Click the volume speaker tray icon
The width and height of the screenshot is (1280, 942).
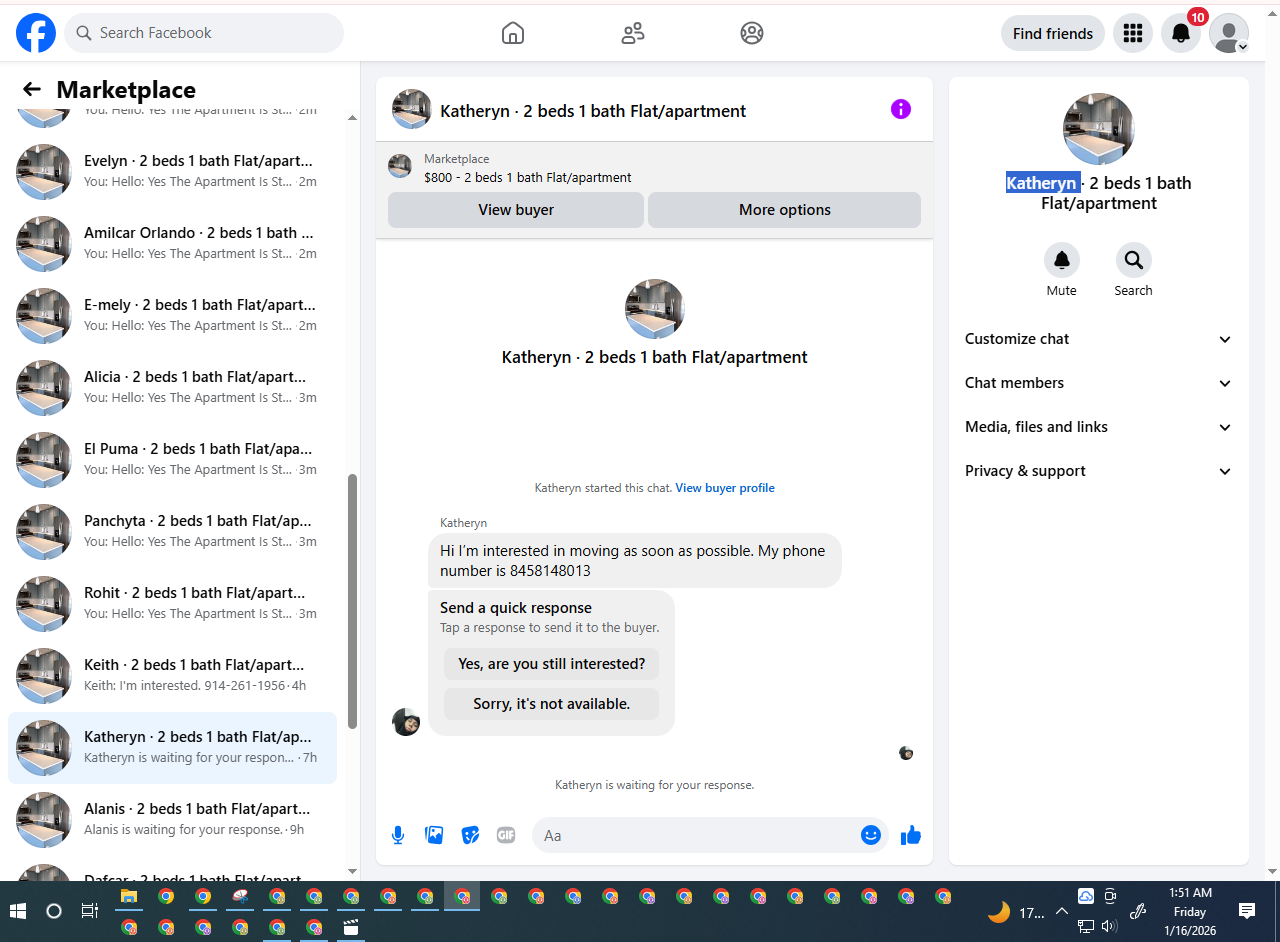point(1109,927)
